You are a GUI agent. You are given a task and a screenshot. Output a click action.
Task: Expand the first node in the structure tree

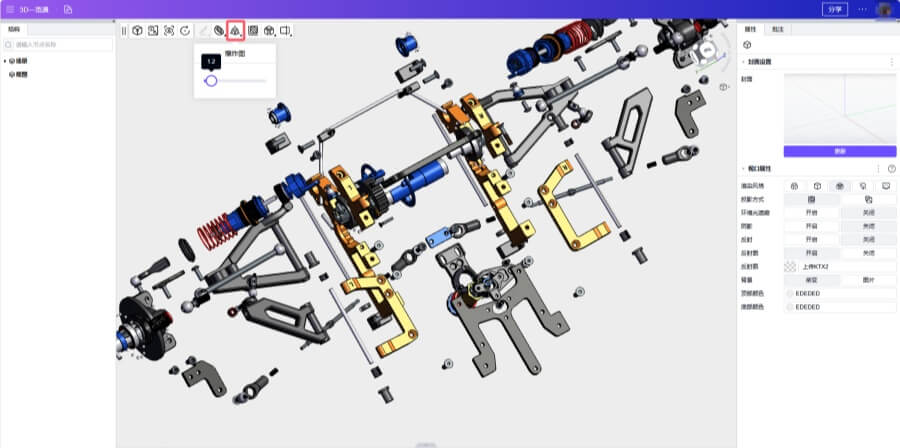(5, 61)
